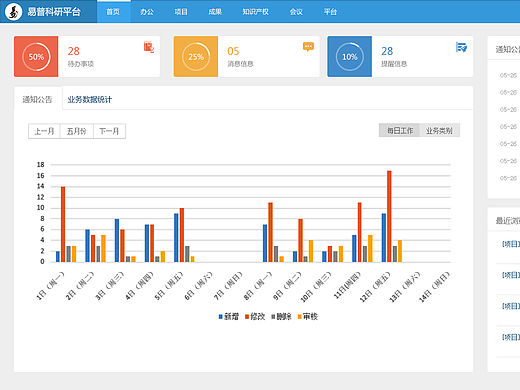
Task: Open the 消息信息 orange chat bubble icon
Action: 308,46
